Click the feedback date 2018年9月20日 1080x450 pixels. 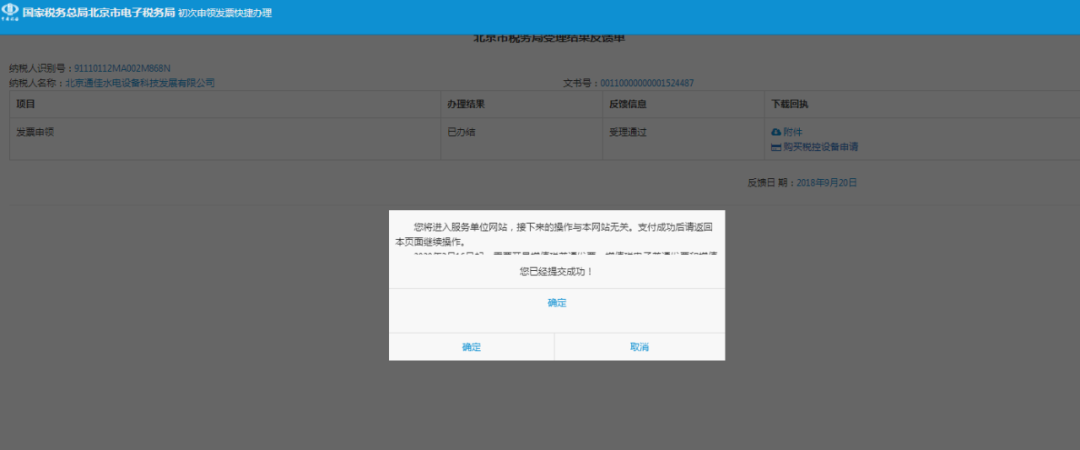[827, 183]
